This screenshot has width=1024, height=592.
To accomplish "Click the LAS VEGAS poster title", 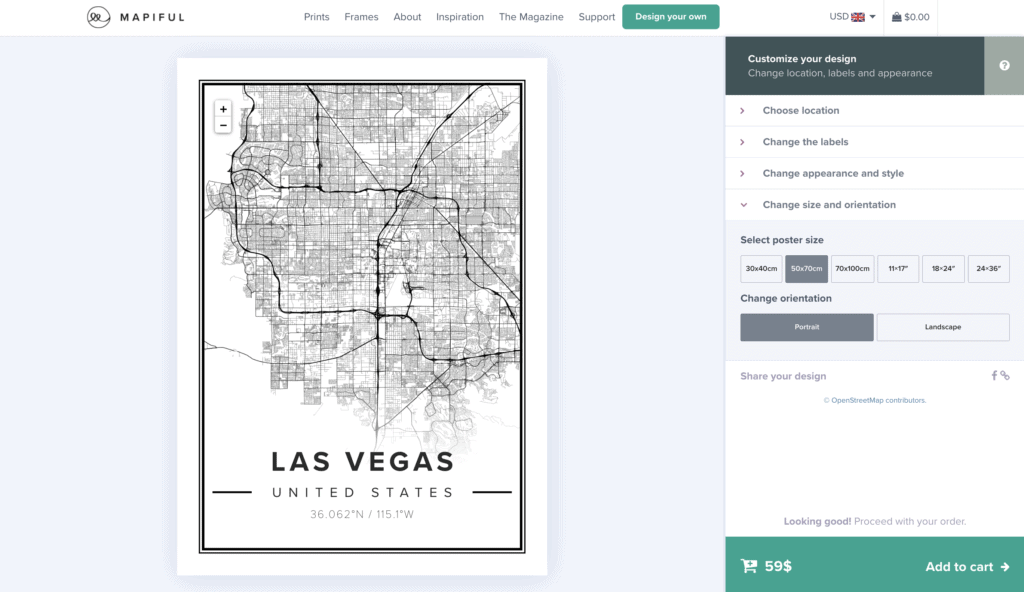I will coord(363,461).
